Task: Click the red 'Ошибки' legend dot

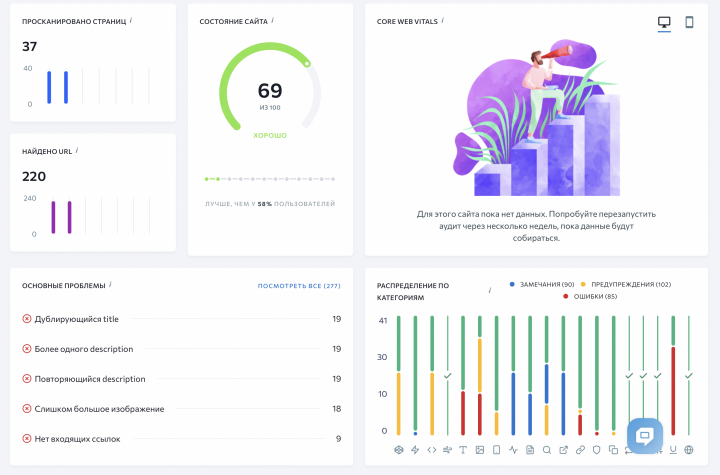Action: (x=566, y=296)
